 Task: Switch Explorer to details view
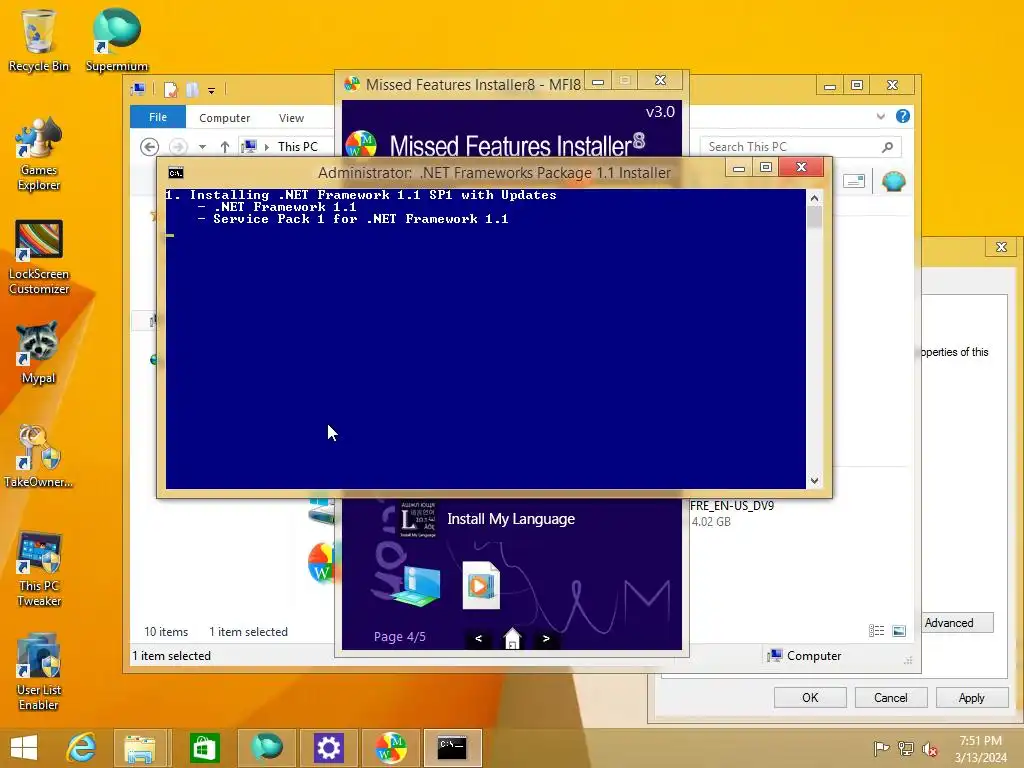click(x=876, y=630)
